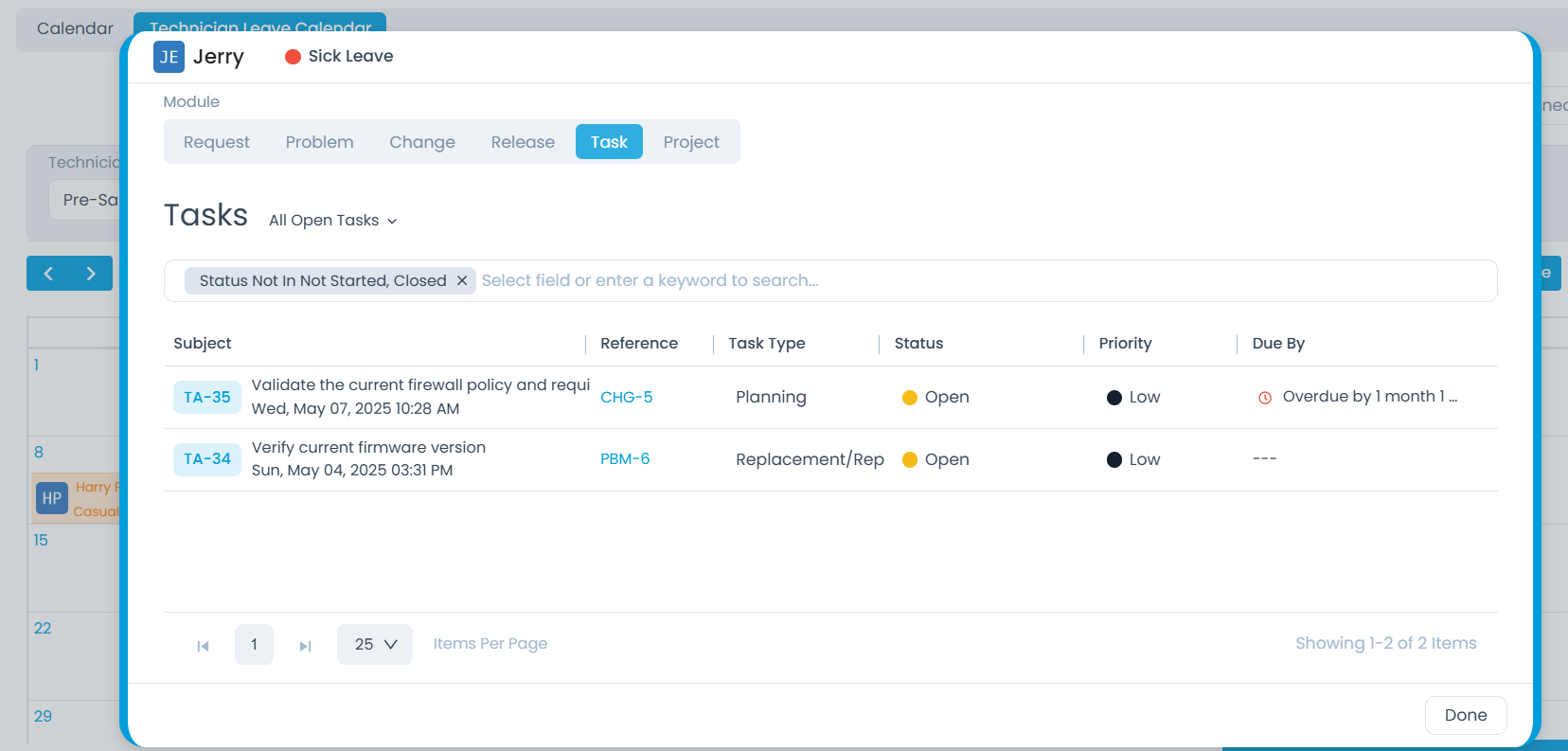Image resolution: width=1568 pixels, height=751 pixels.
Task: Click the red Sick Leave indicator dot
Action: (293, 57)
